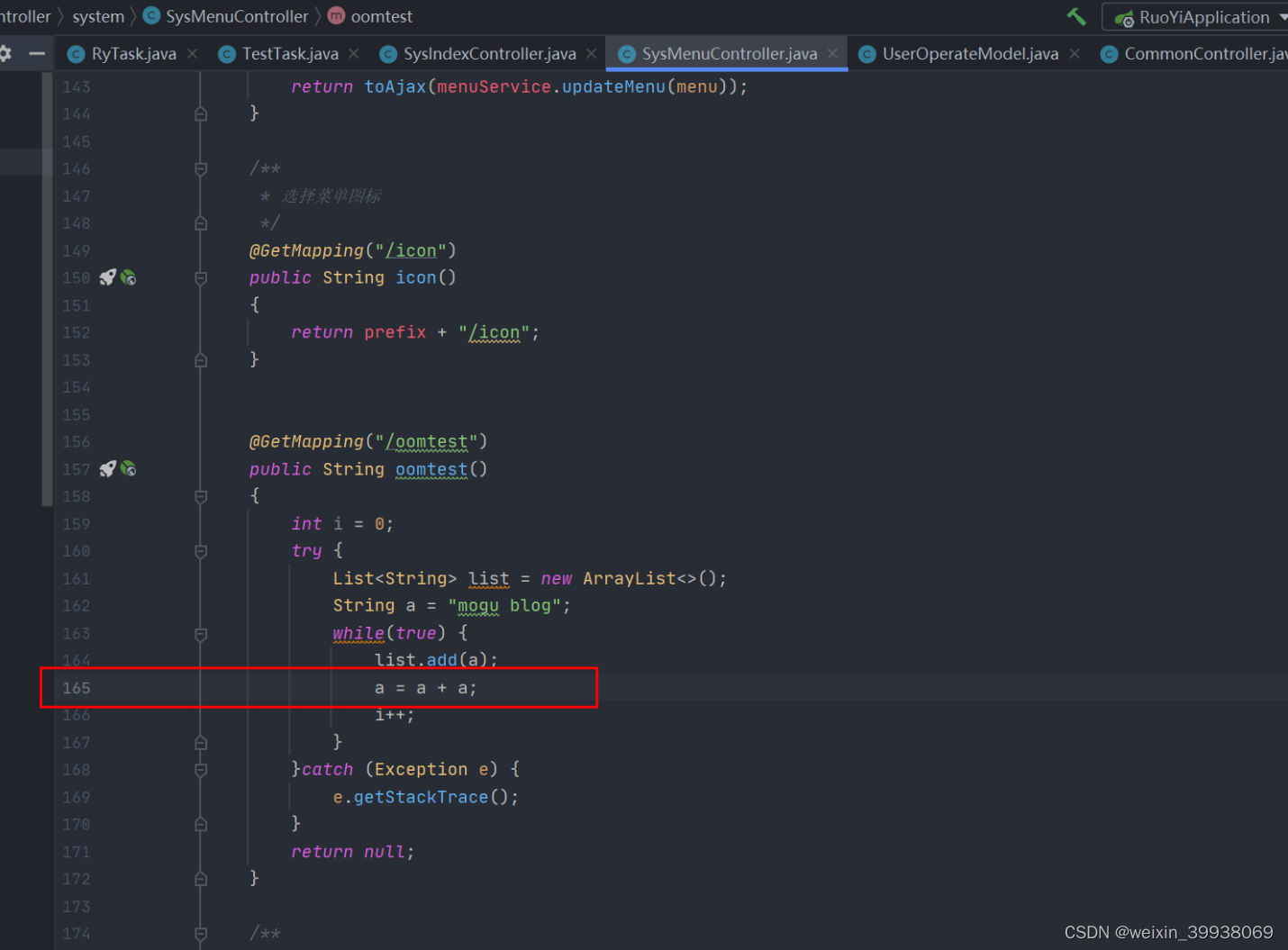
Task: Click the class icon in SysMenuController breadcrumb
Action: [152, 16]
